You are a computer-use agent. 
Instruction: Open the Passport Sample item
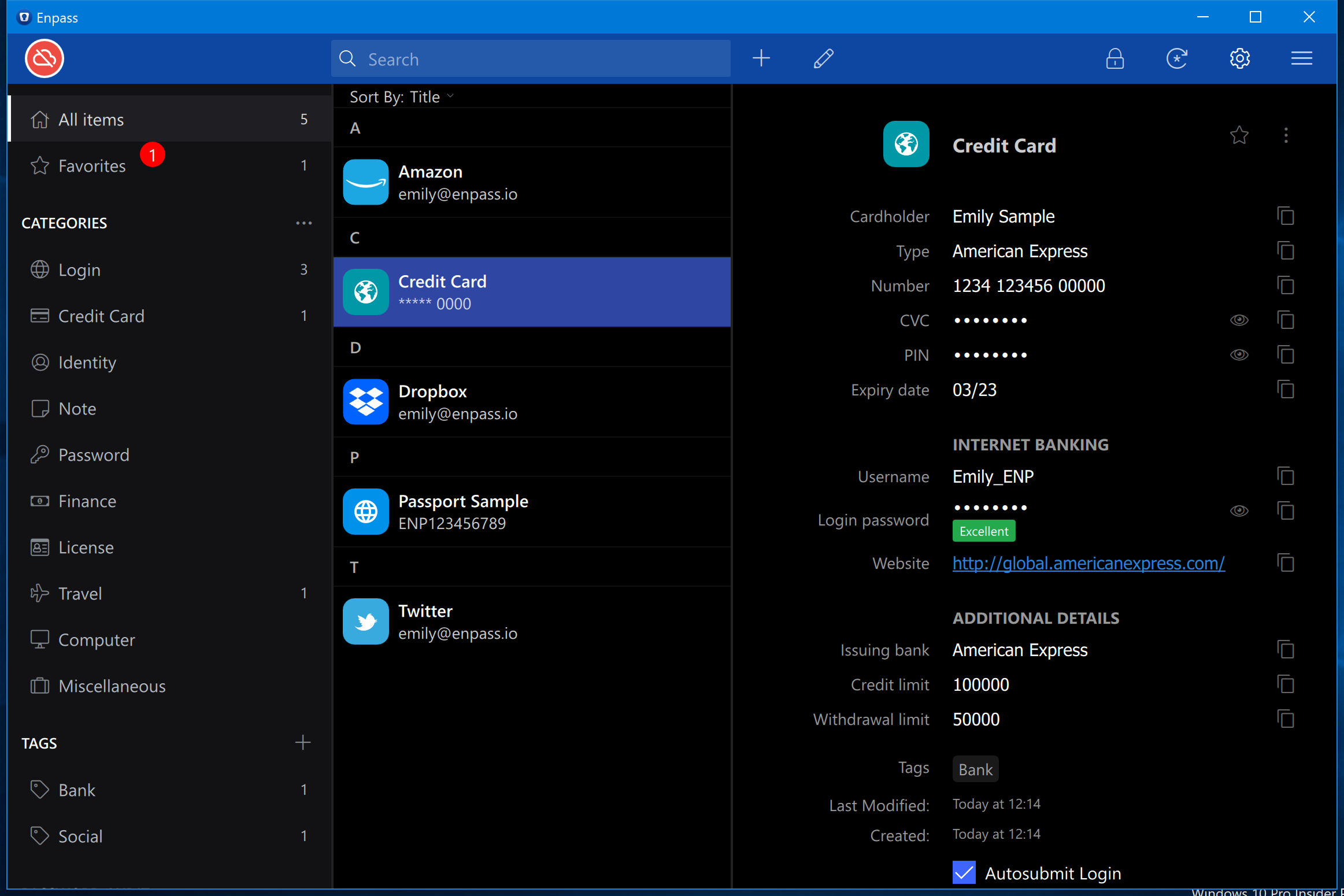coord(532,512)
